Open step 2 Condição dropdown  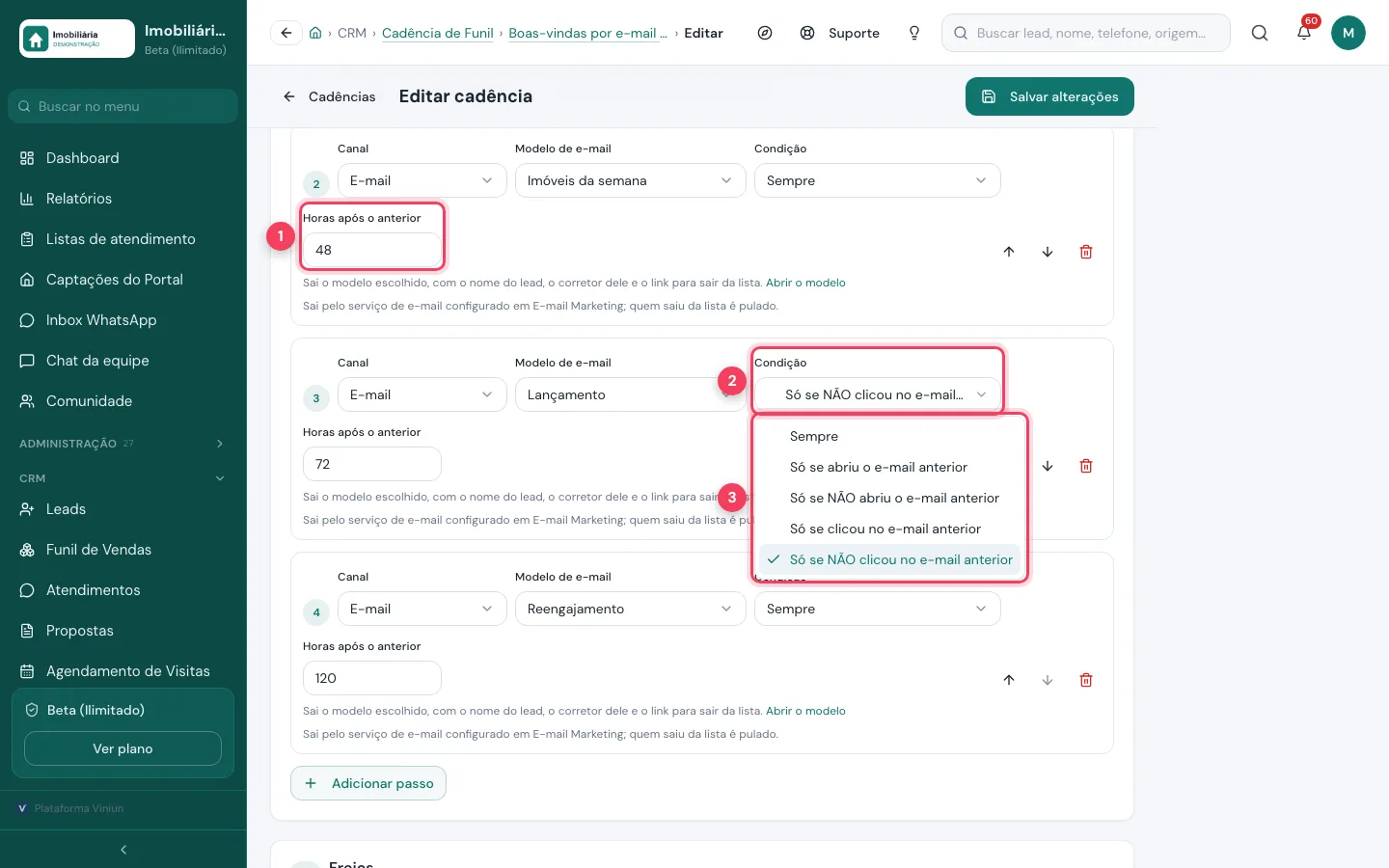878,180
